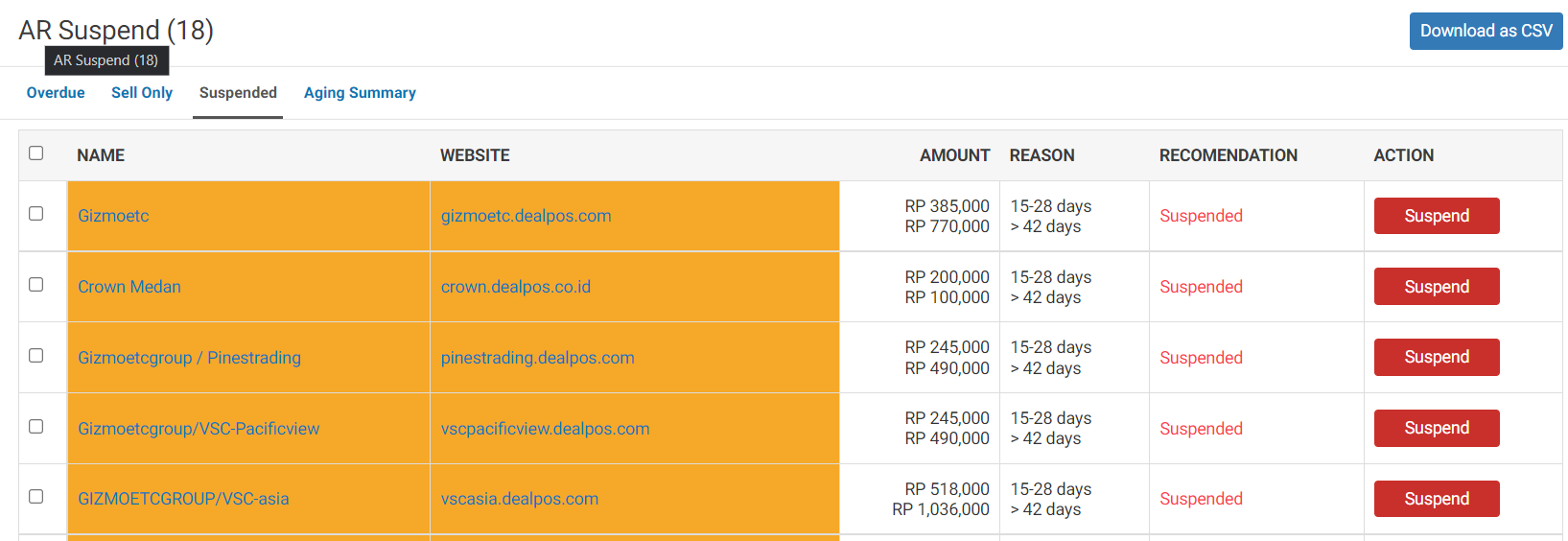This screenshot has height=541, width=1568.
Task: Click the WEBSITE column header
Action: pyautogui.click(x=475, y=155)
